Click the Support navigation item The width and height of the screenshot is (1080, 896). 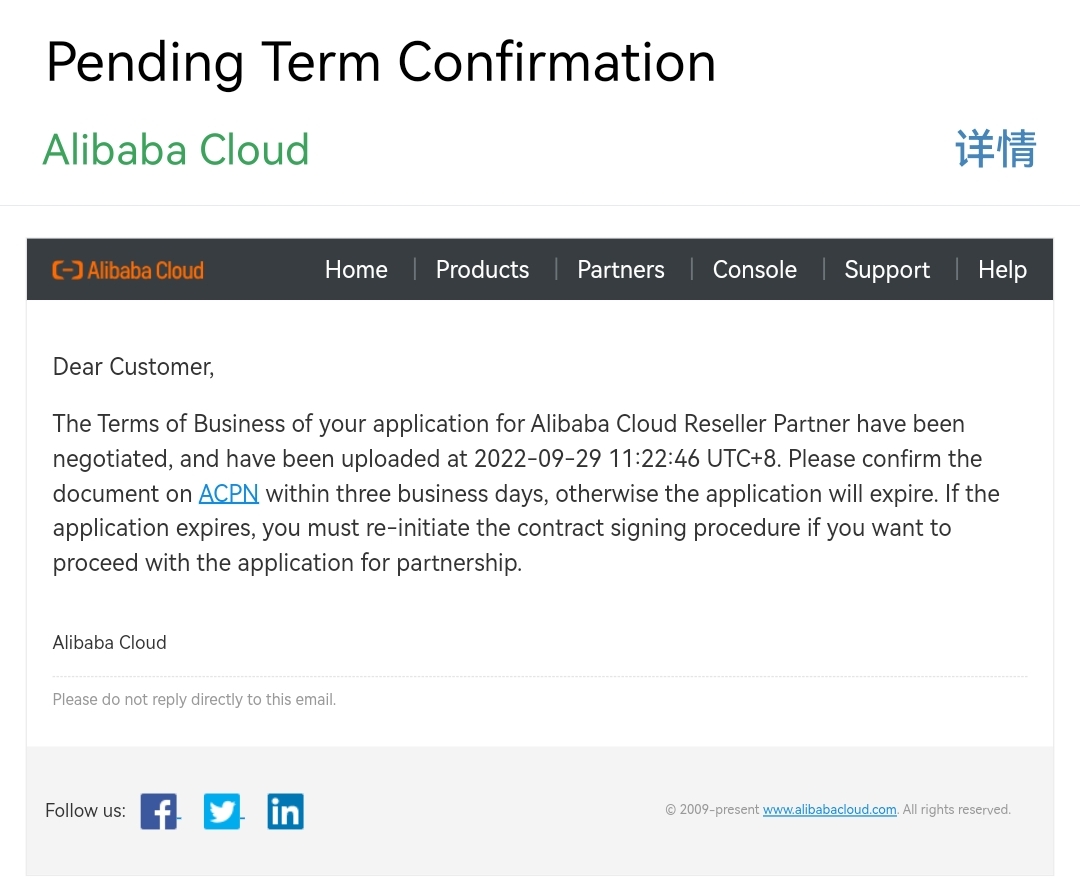887,270
